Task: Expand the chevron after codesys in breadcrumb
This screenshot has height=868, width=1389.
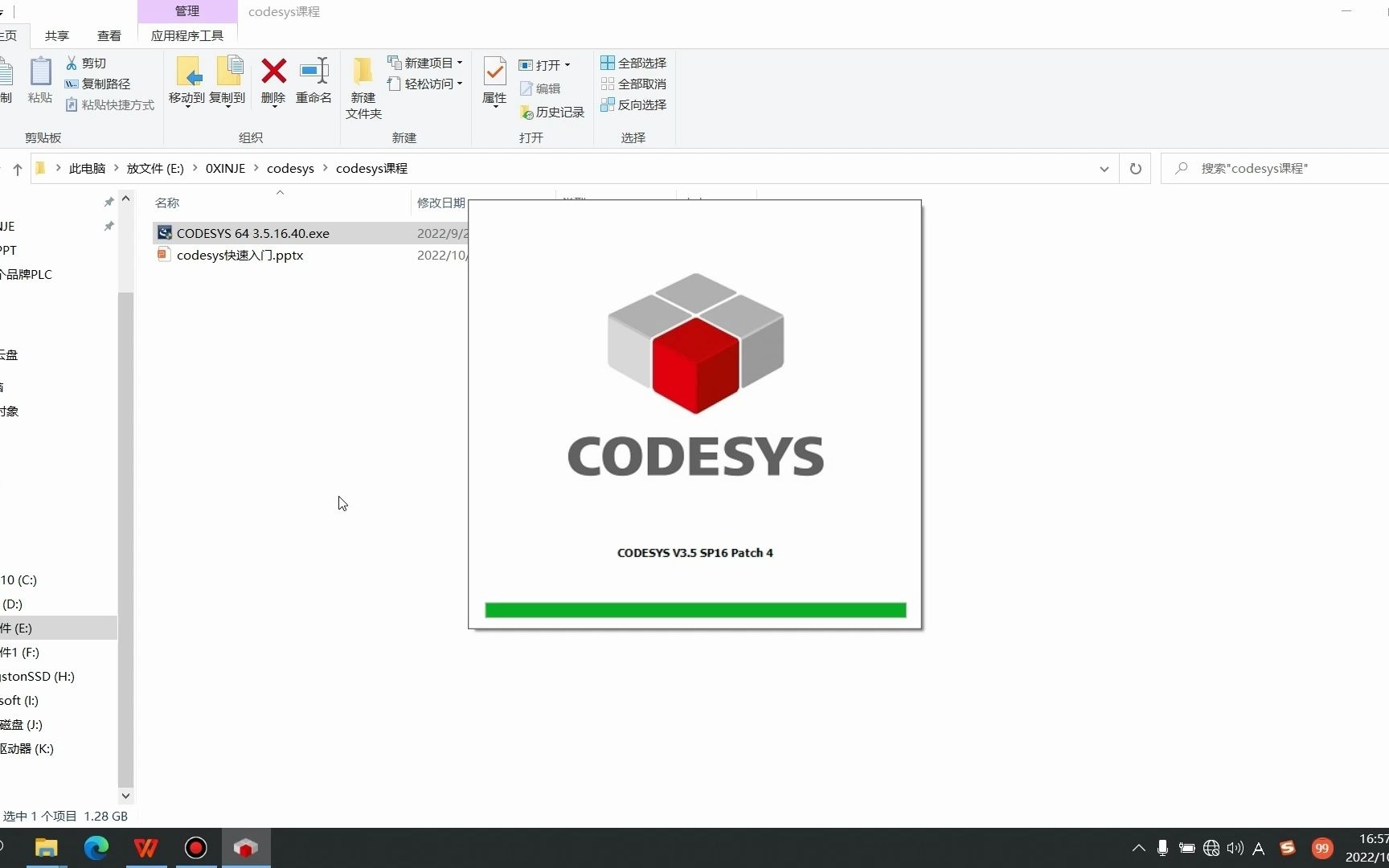Action: pyautogui.click(x=326, y=168)
